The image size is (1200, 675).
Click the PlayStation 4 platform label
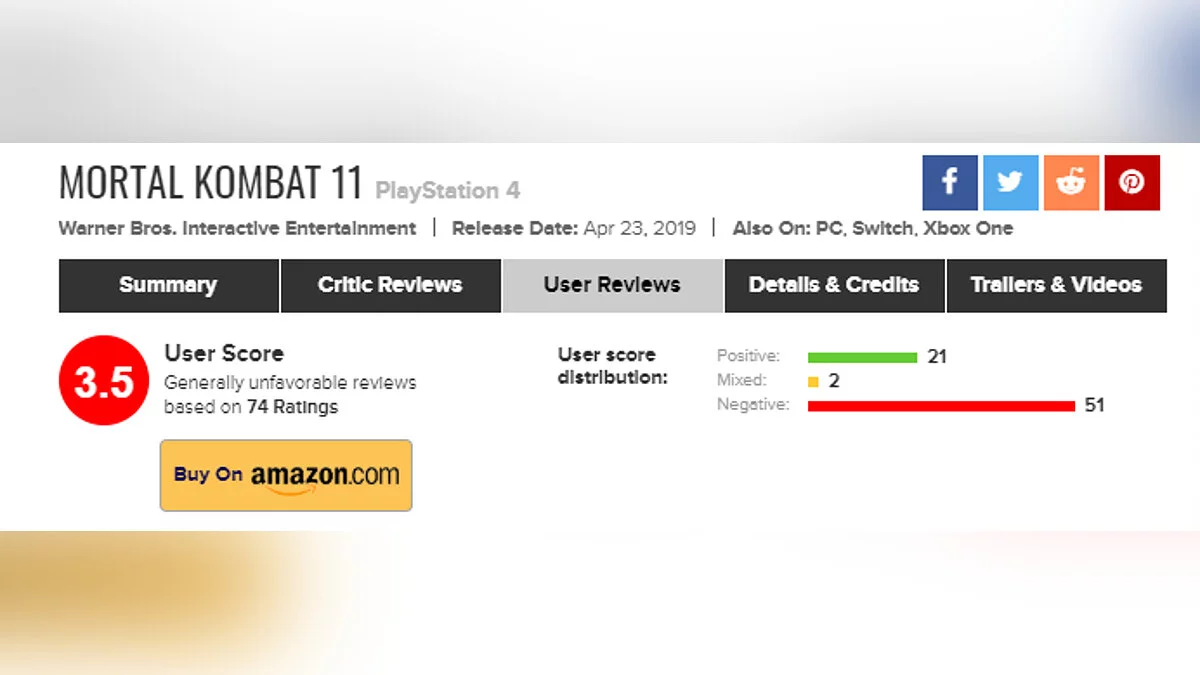click(447, 190)
